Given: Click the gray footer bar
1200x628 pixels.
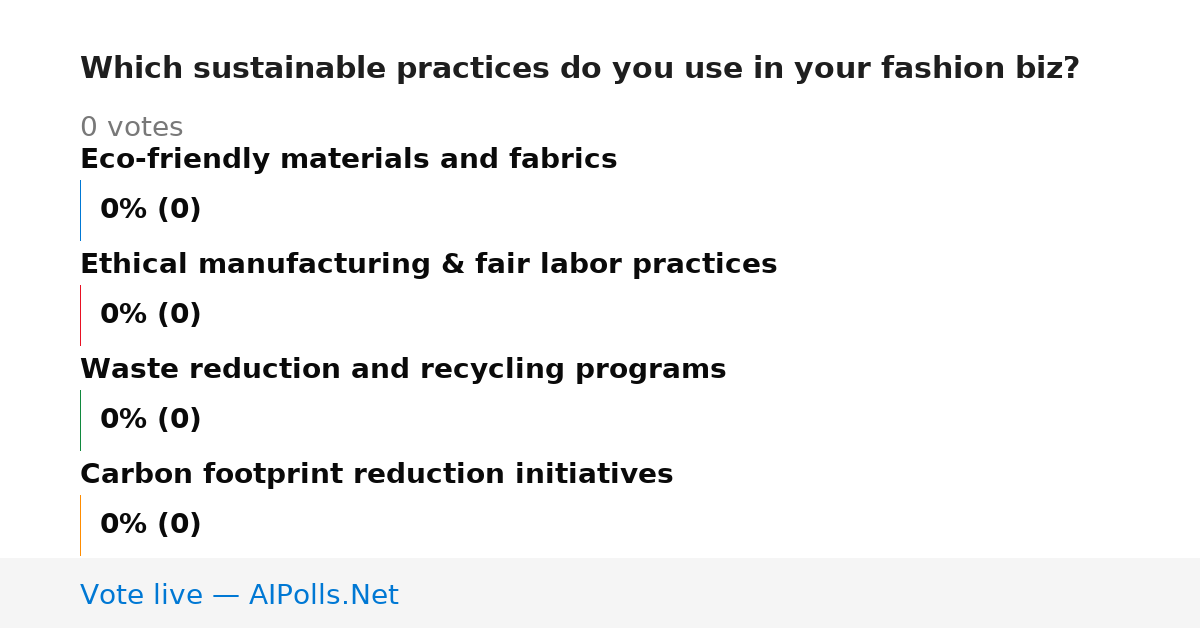Looking at the screenshot, I should (600, 593).
